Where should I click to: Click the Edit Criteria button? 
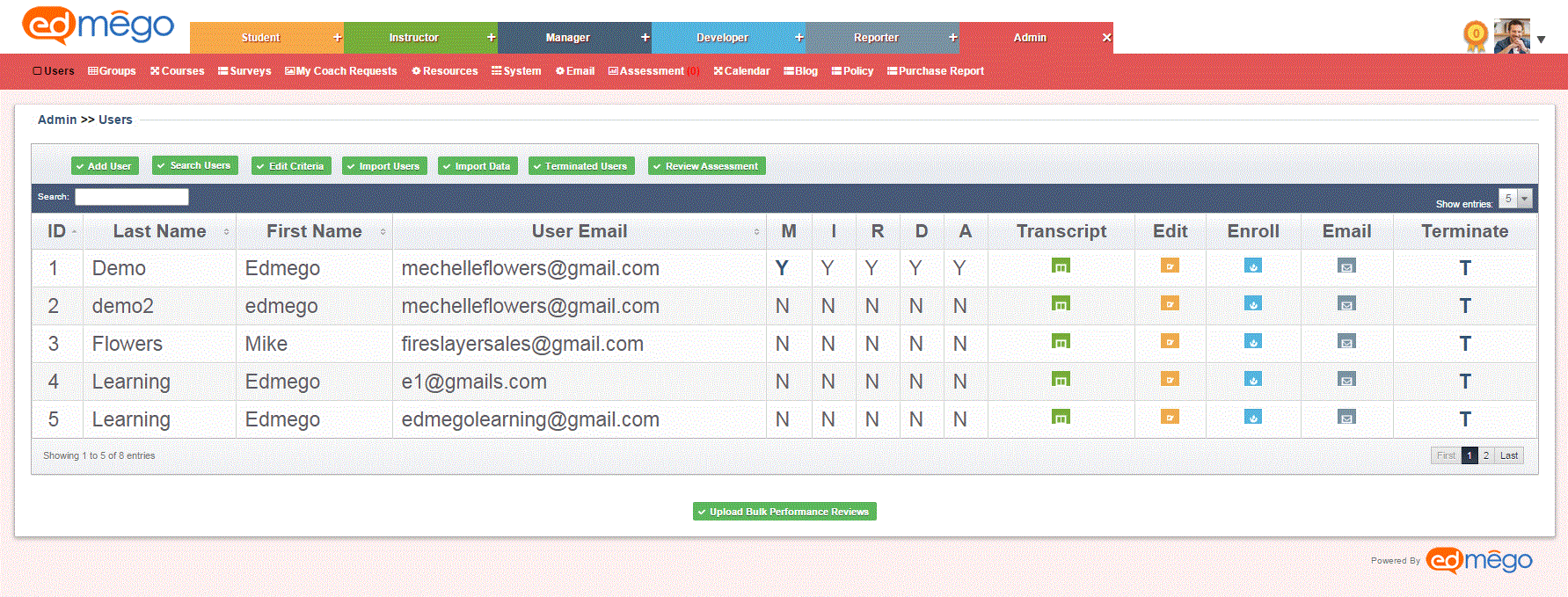tap(291, 166)
